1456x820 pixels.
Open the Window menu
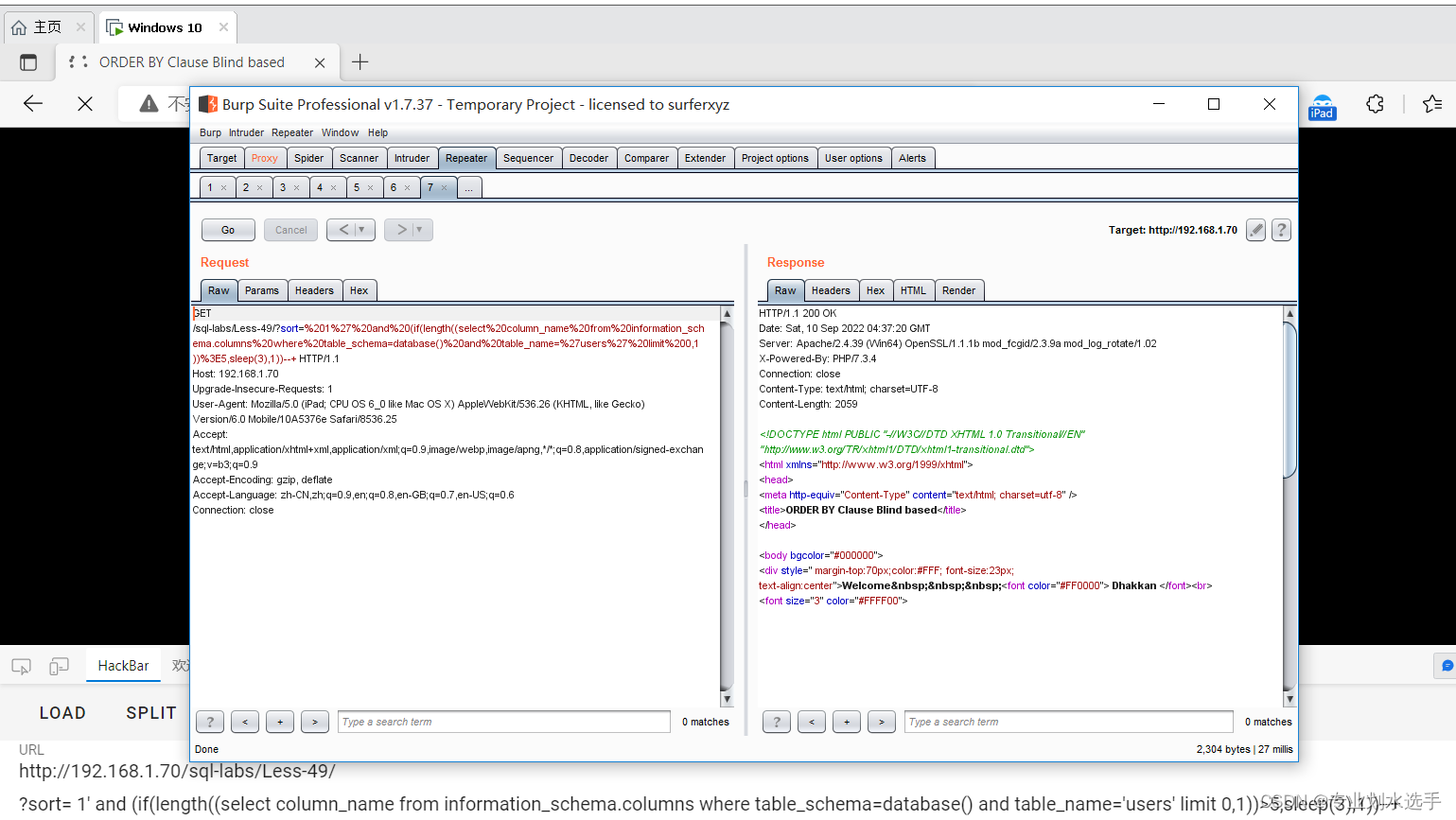[340, 132]
